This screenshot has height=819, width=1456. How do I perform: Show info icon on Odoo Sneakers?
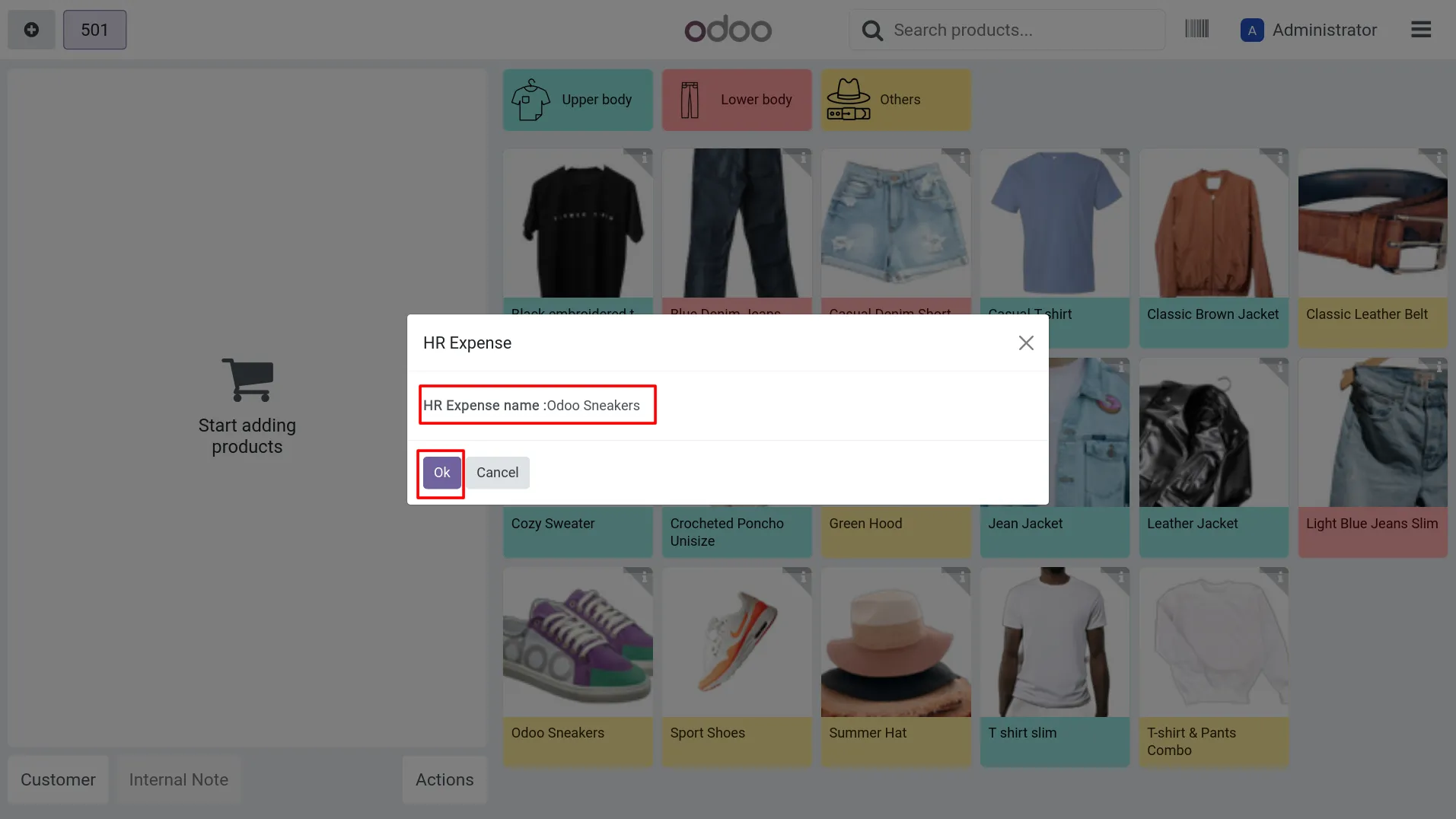pyautogui.click(x=642, y=576)
